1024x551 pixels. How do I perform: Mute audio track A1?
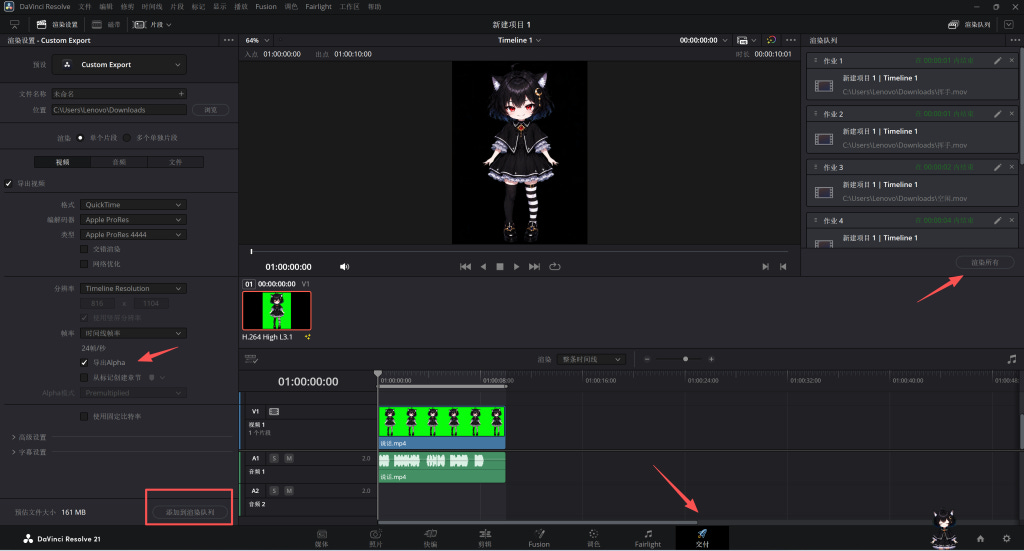pyautogui.click(x=289, y=458)
